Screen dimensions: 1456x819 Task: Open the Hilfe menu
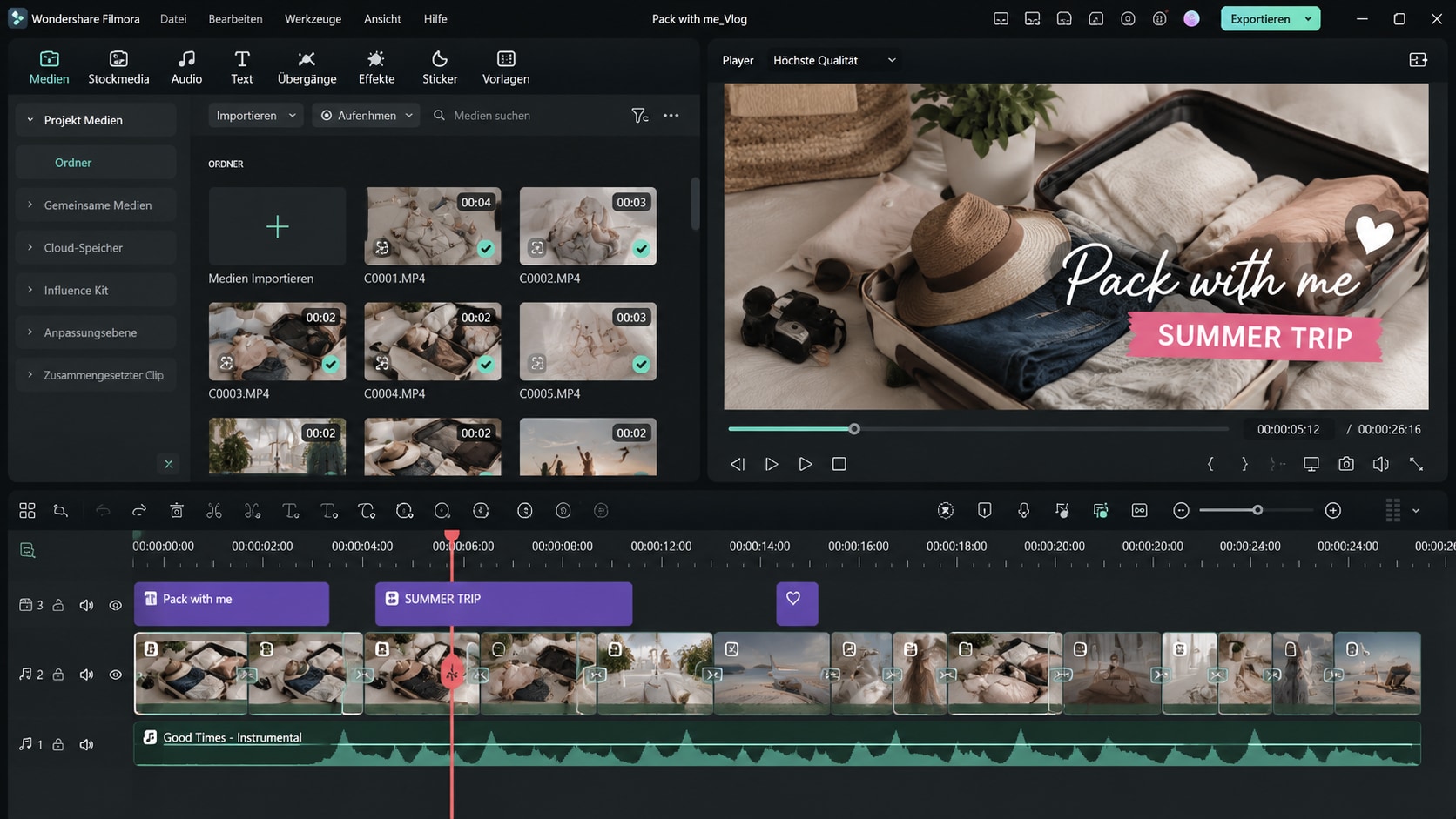[x=435, y=18]
